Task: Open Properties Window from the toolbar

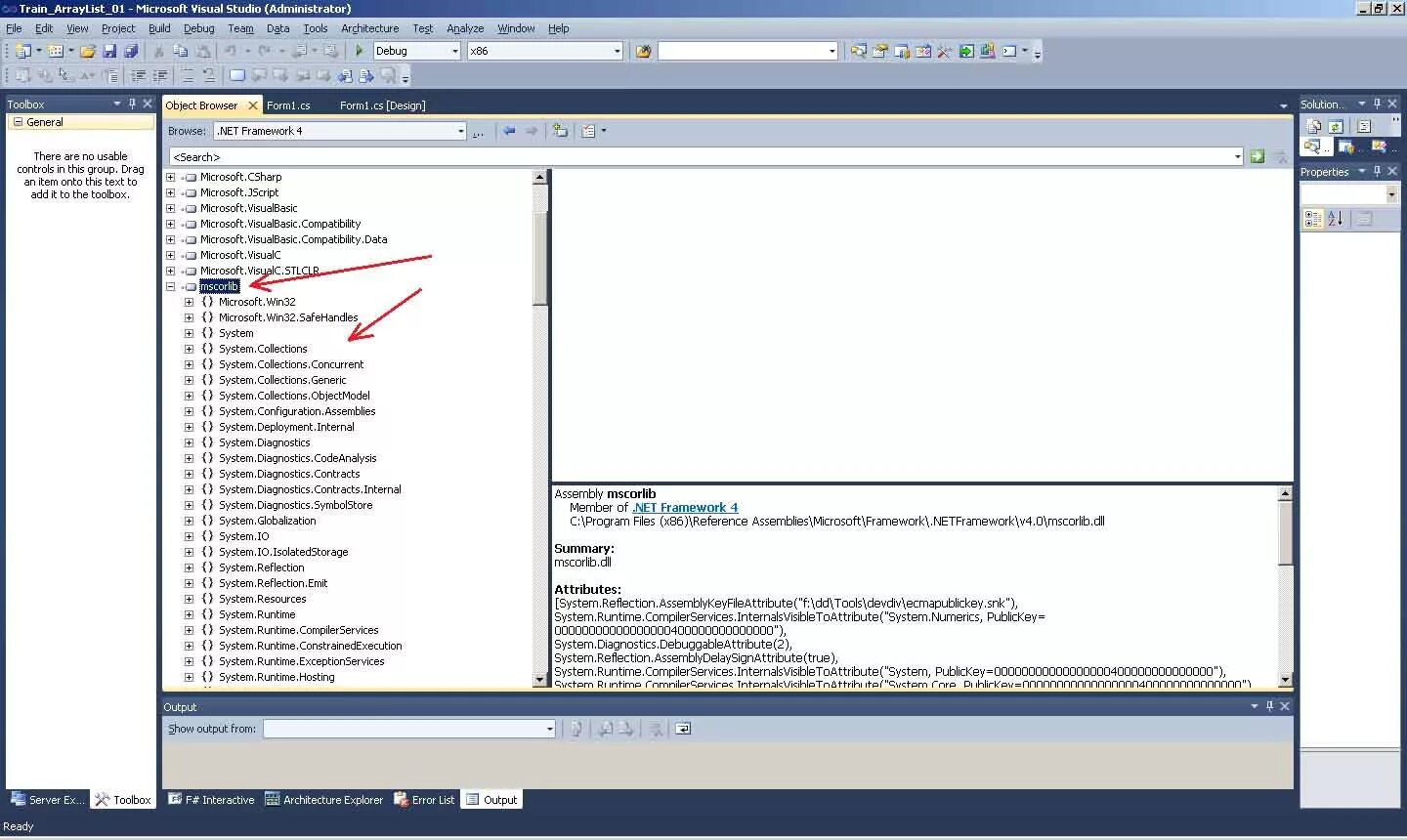Action: [880, 51]
